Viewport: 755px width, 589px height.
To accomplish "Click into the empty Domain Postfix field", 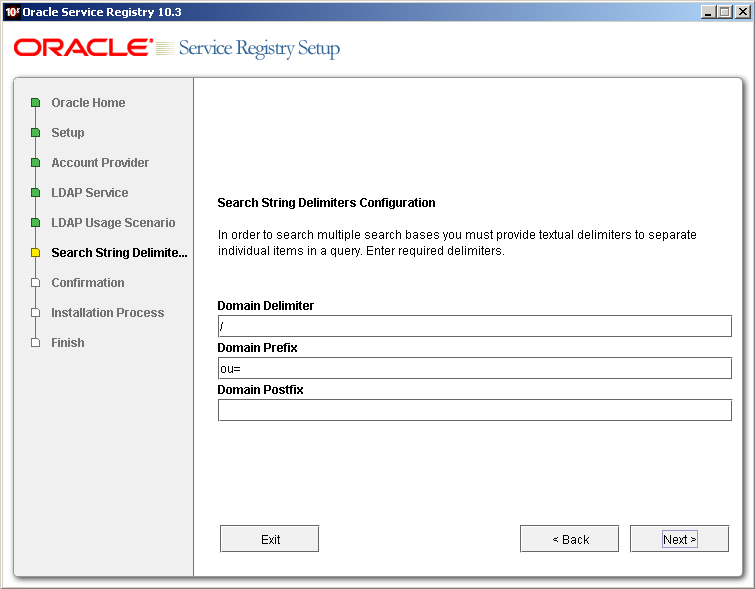I will coord(474,410).
